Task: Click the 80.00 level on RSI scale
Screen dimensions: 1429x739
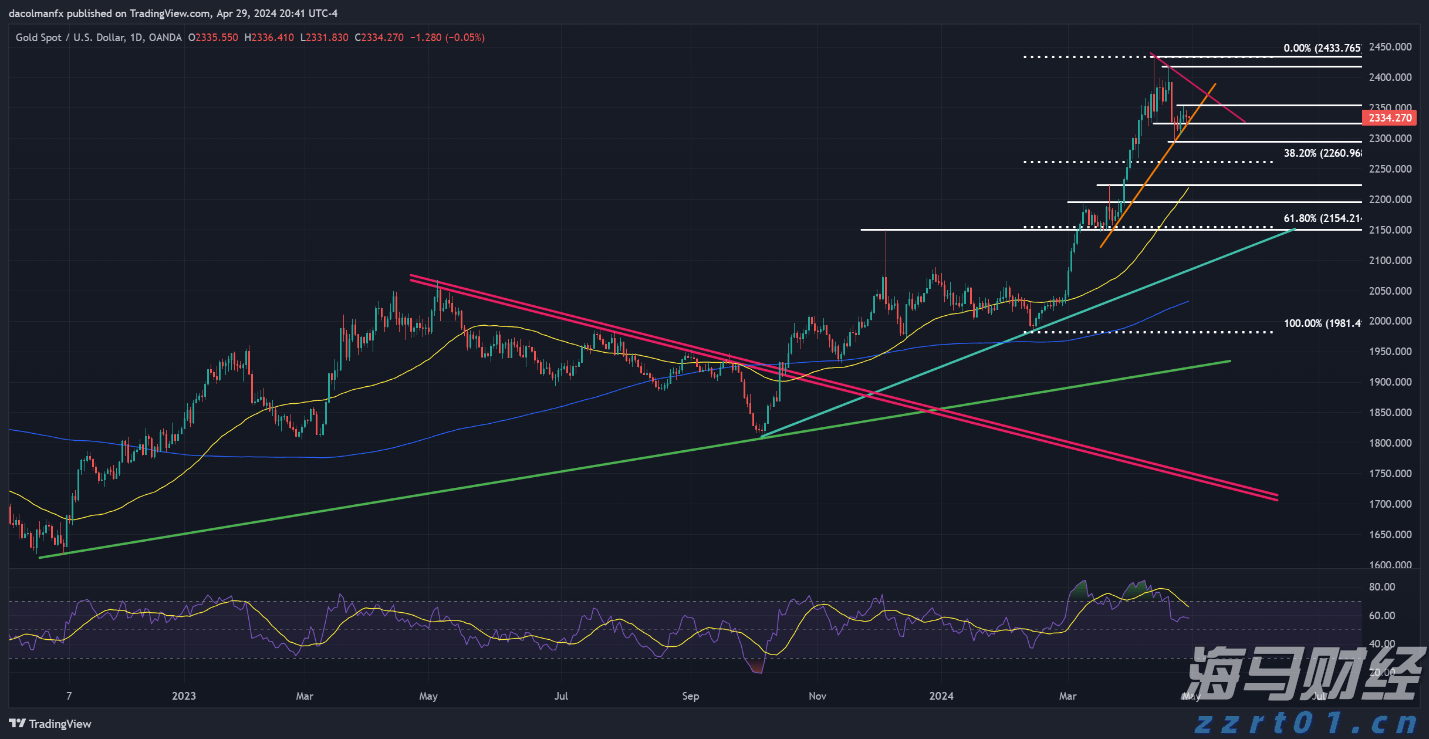Action: 1381,587
